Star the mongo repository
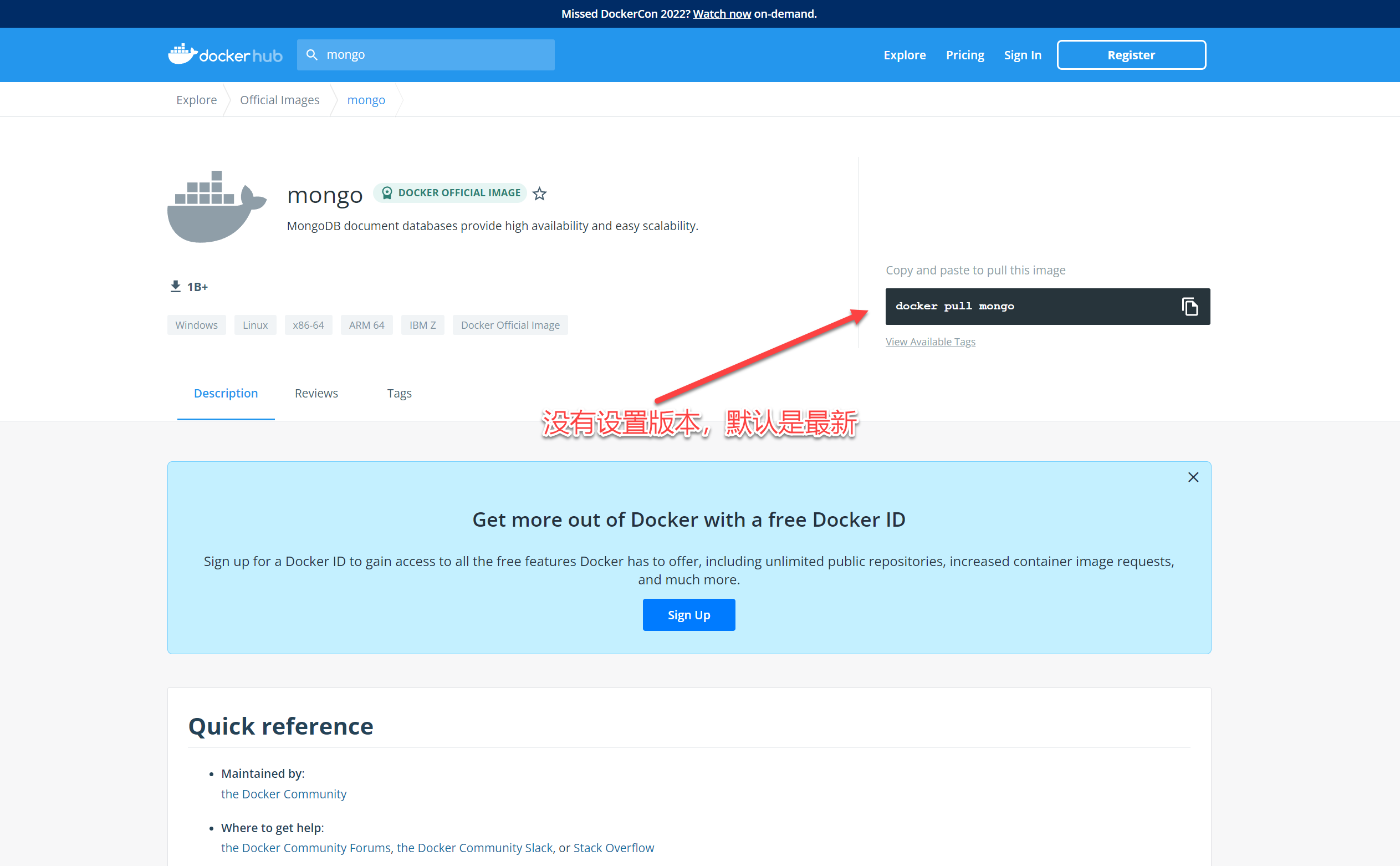The image size is (1400, 866). 539,193
